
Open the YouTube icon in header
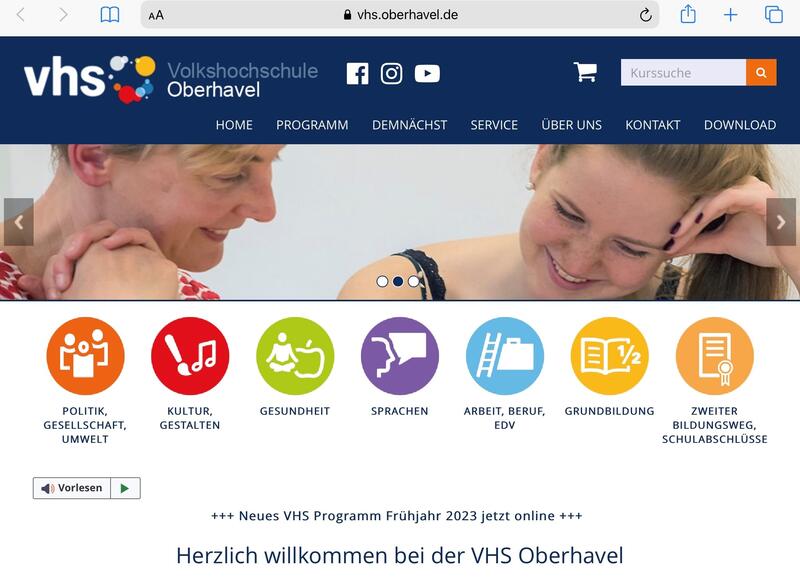pyautogui.click(x=427, y=73)
